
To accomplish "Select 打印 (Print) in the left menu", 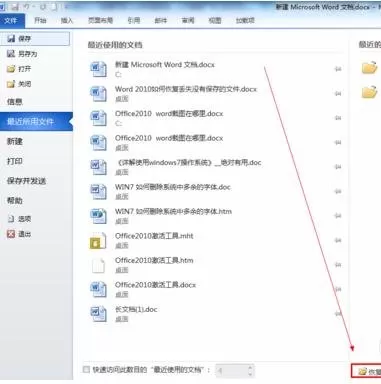I will (15, 161).
